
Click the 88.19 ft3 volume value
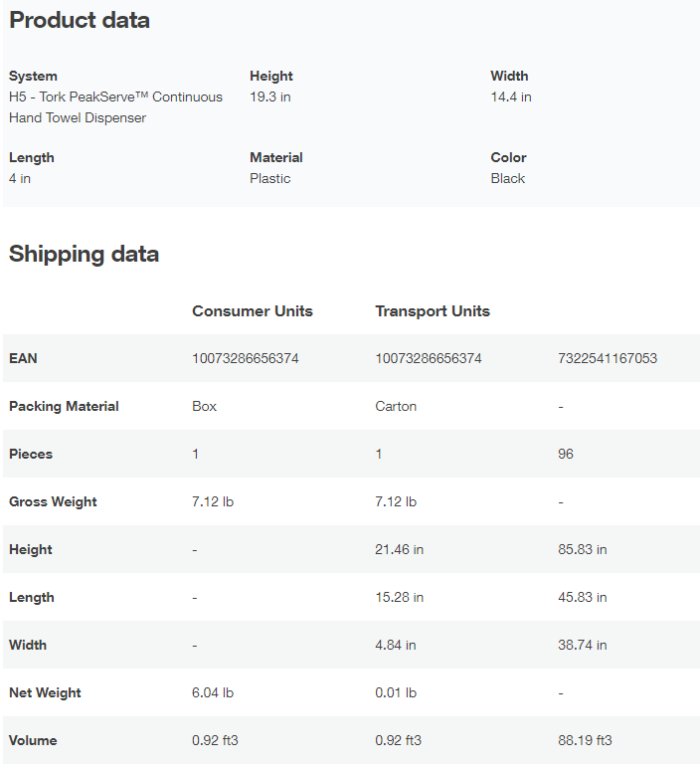point(585,740)
